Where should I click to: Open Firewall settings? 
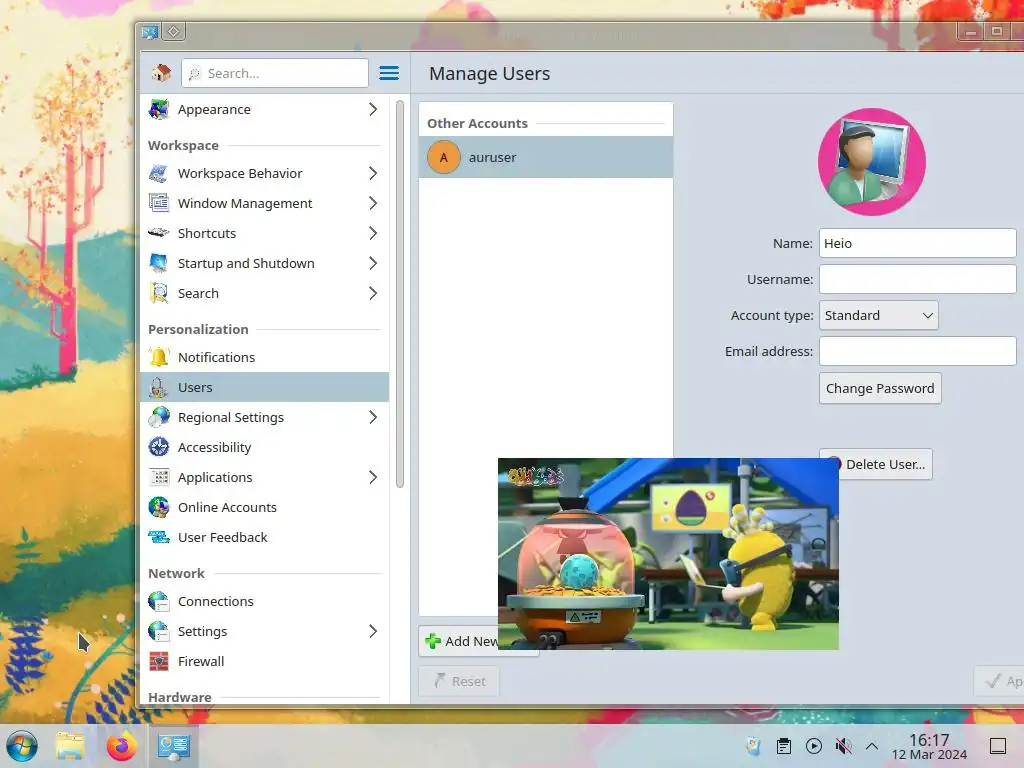(264, 662)
